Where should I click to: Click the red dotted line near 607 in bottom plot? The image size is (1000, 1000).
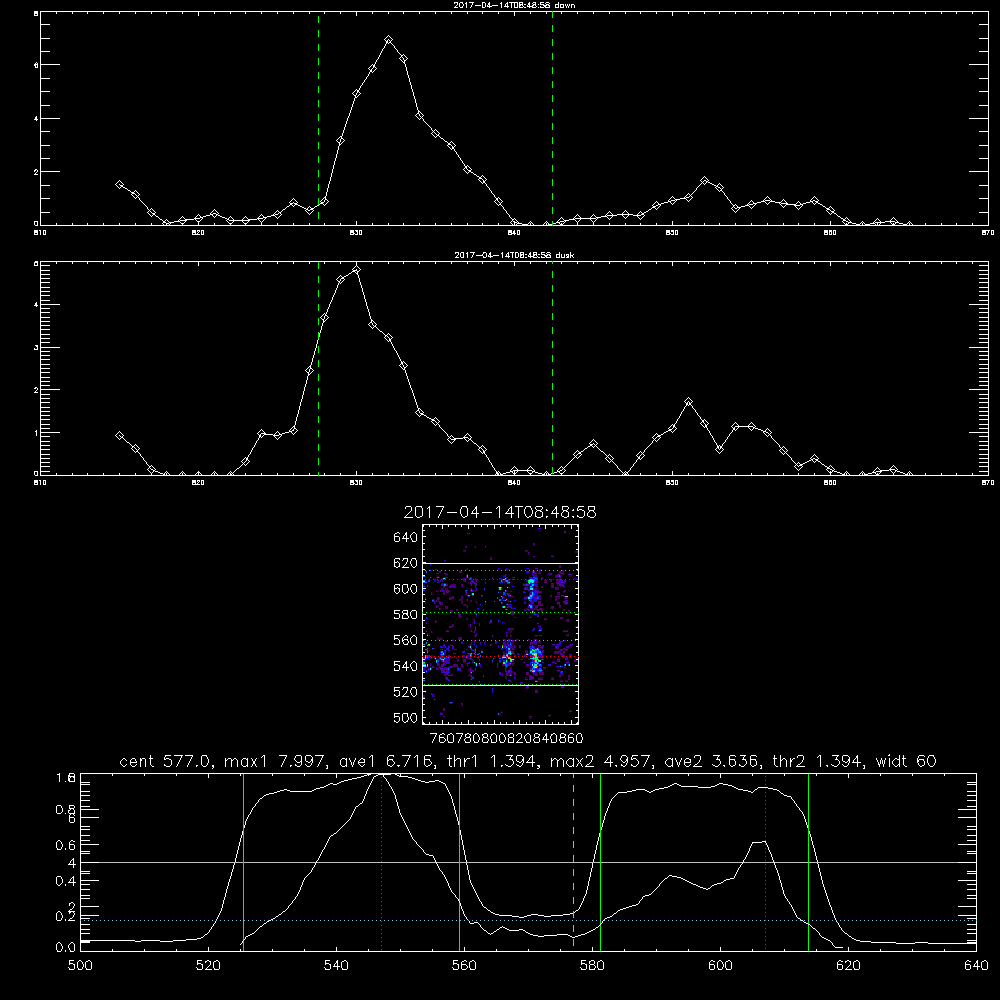click(765, 861)
